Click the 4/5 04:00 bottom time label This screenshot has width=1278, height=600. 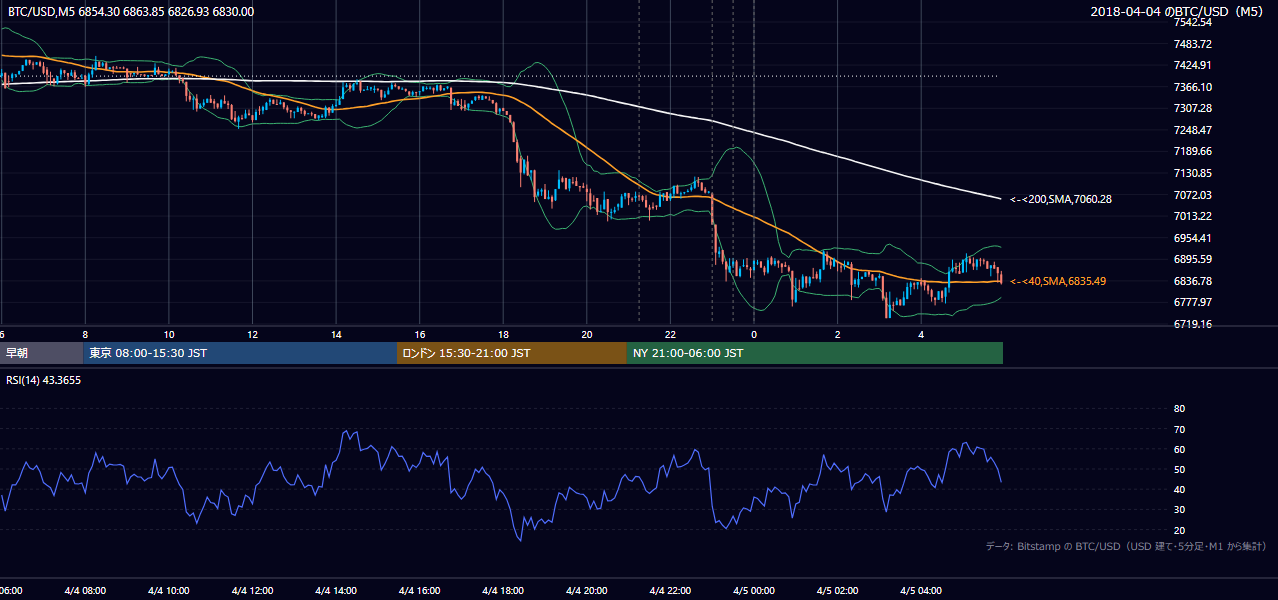point(921,591)
